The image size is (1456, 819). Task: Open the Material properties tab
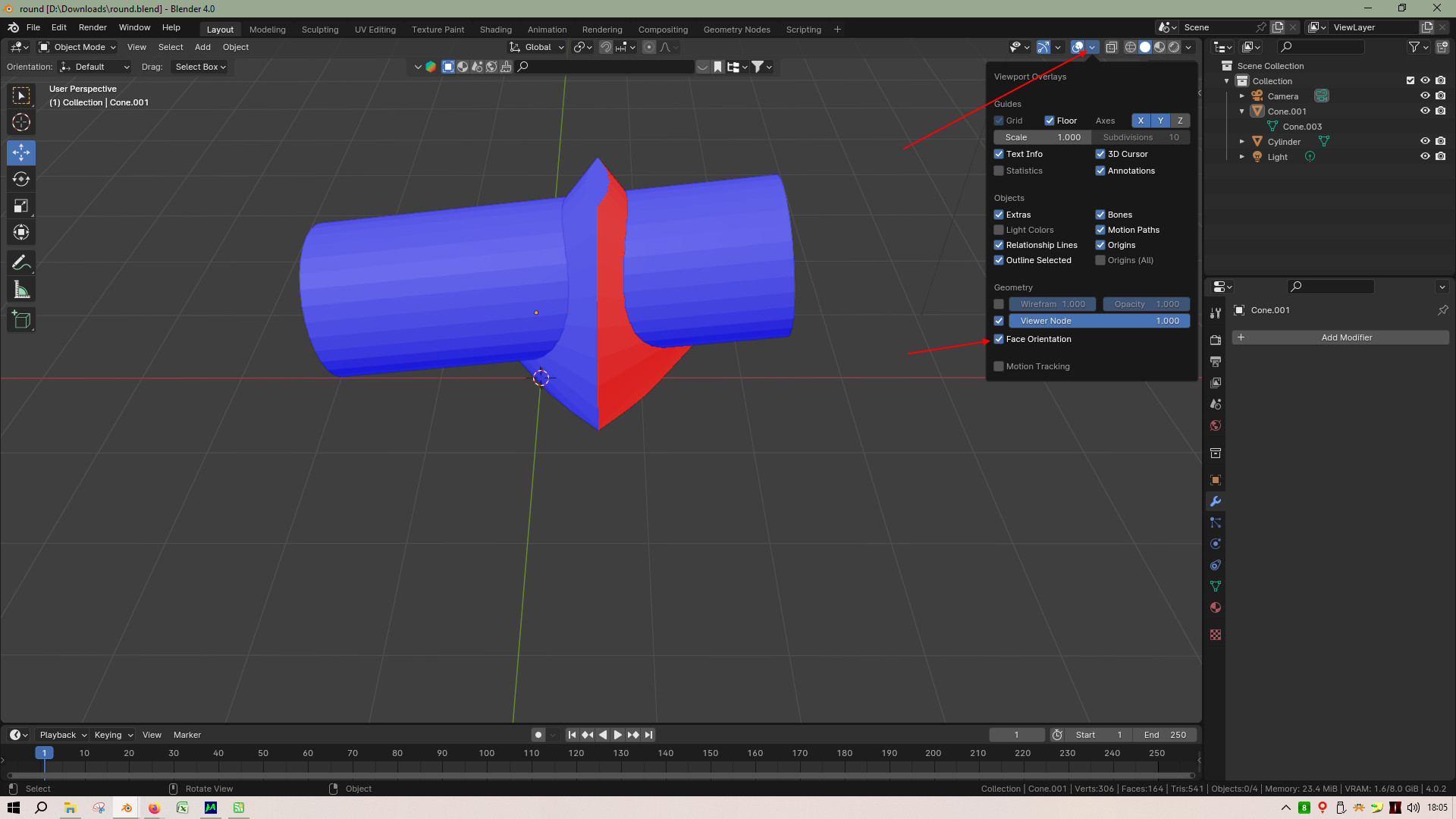point(1216,607)
